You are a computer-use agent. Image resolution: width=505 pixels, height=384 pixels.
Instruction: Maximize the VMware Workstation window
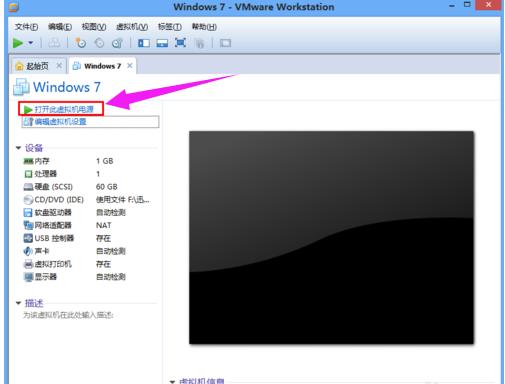coord(467,5)
